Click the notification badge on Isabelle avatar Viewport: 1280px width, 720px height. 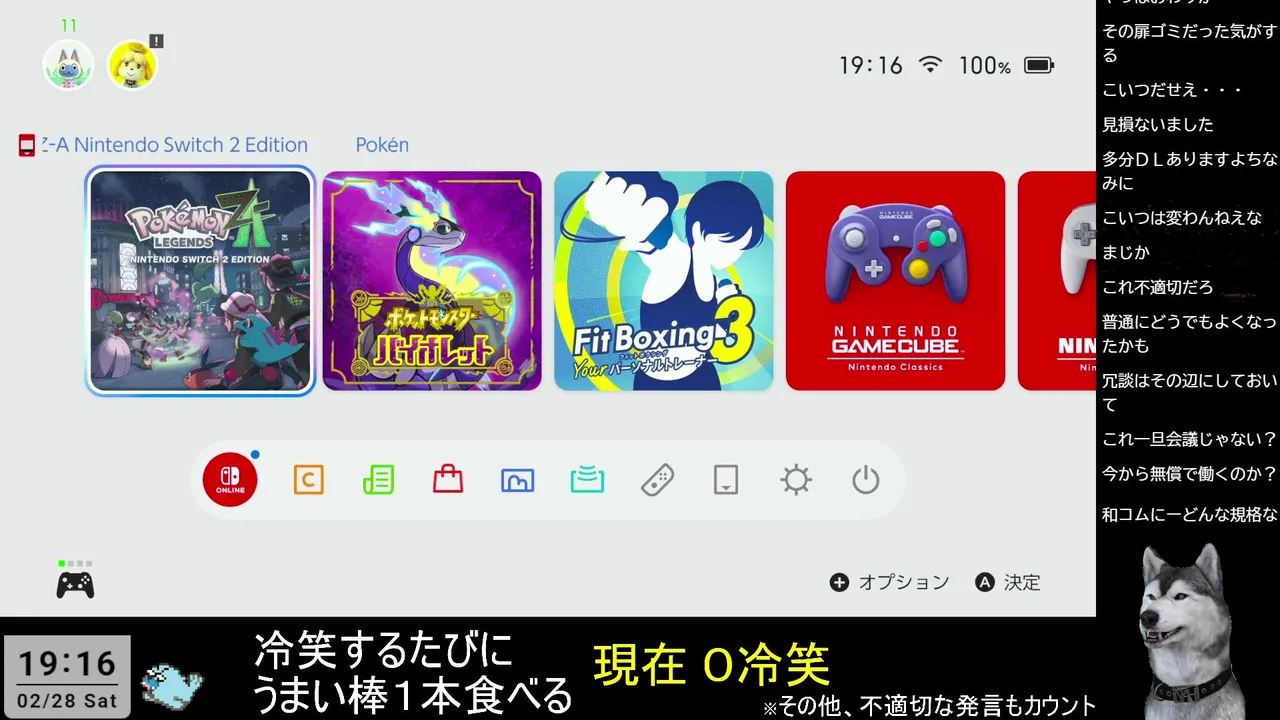(156, 41)
